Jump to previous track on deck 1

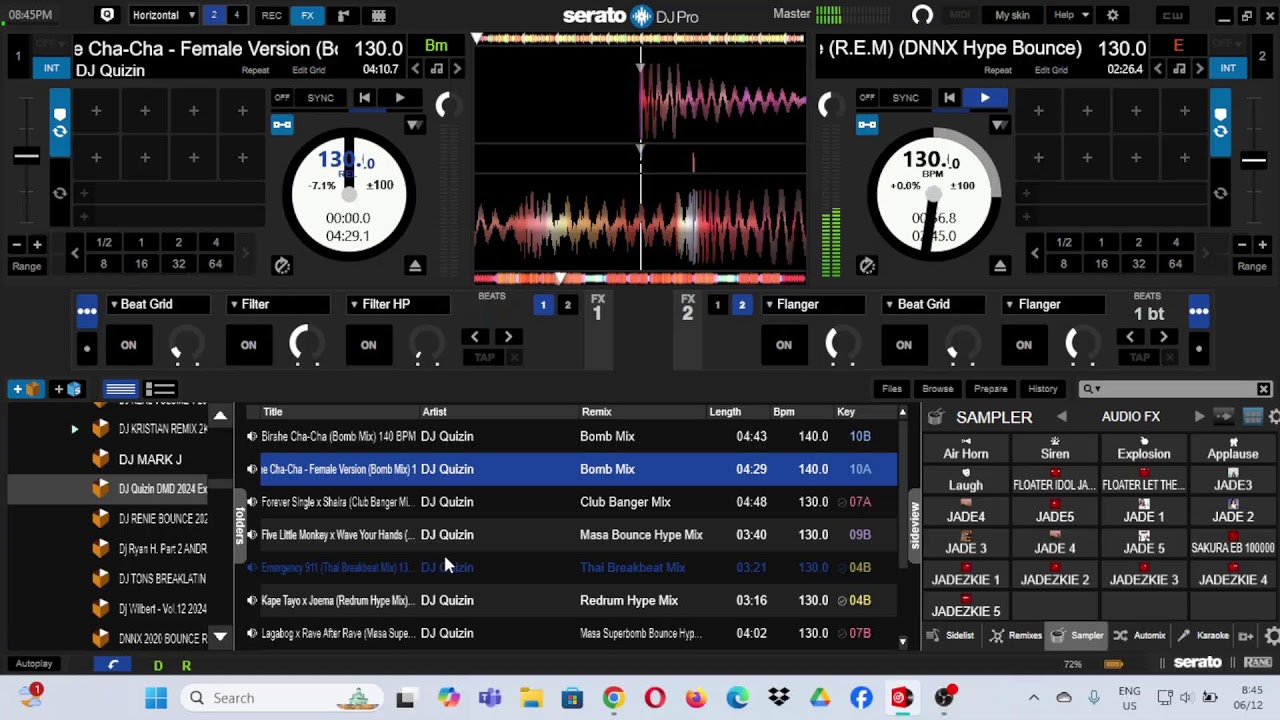pos(364,98)
